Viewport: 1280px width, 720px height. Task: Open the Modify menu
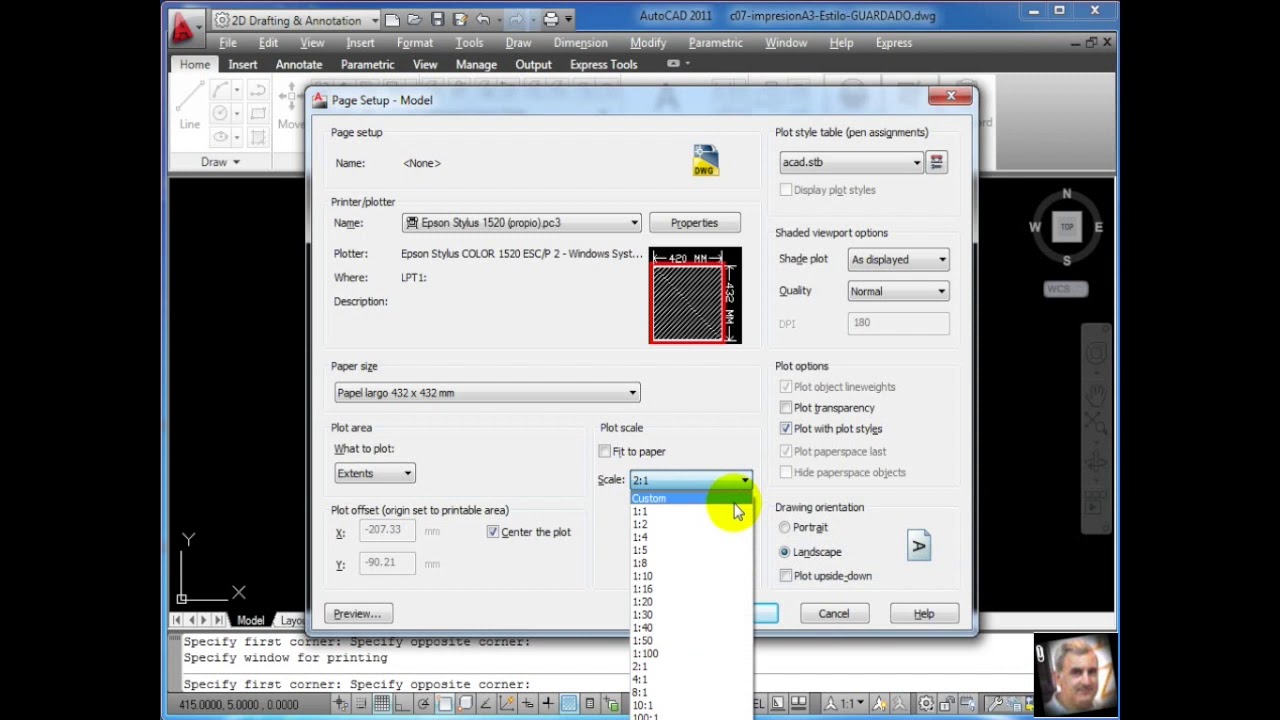point(648,43)
